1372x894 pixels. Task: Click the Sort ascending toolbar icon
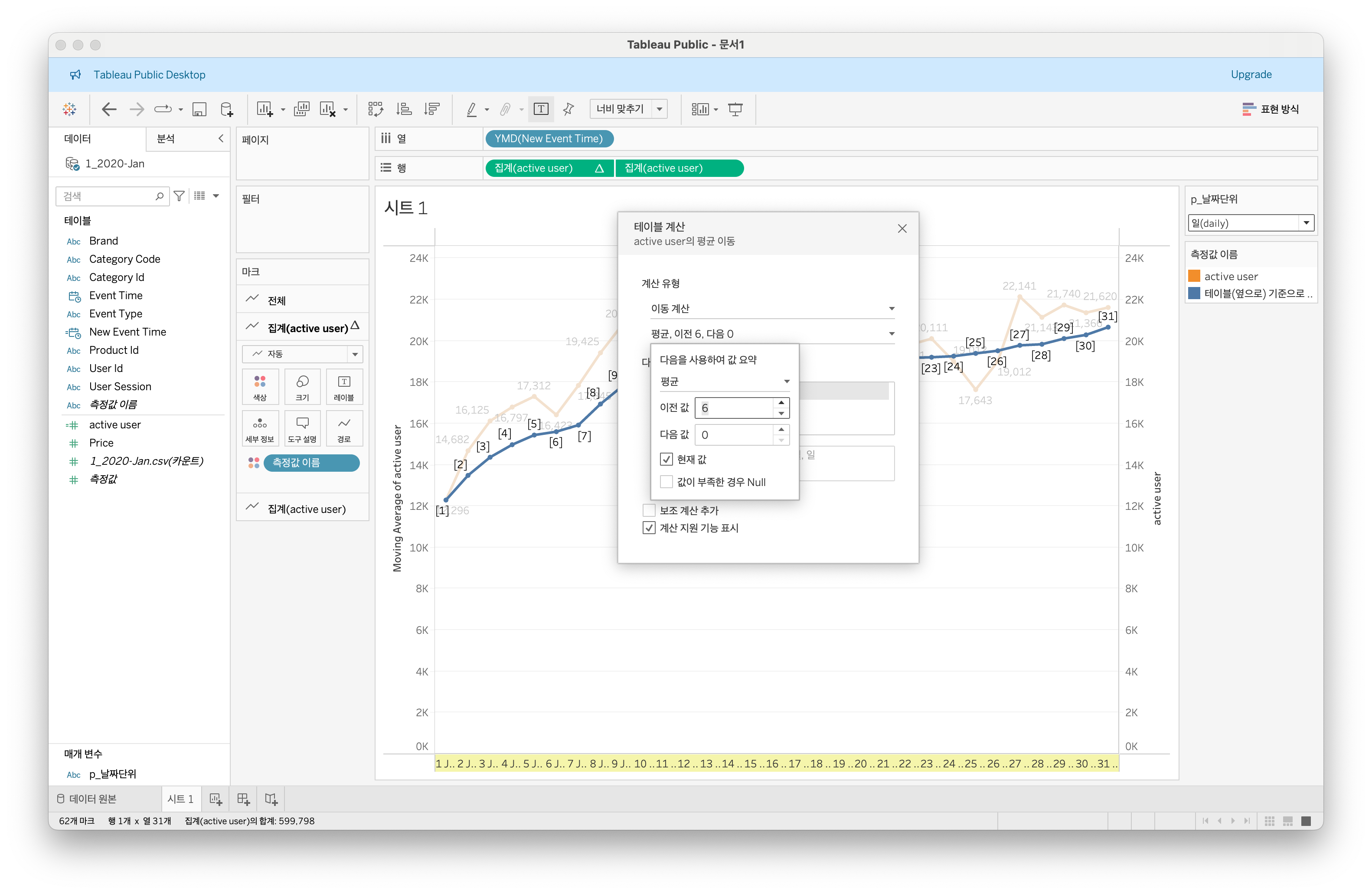404,109
